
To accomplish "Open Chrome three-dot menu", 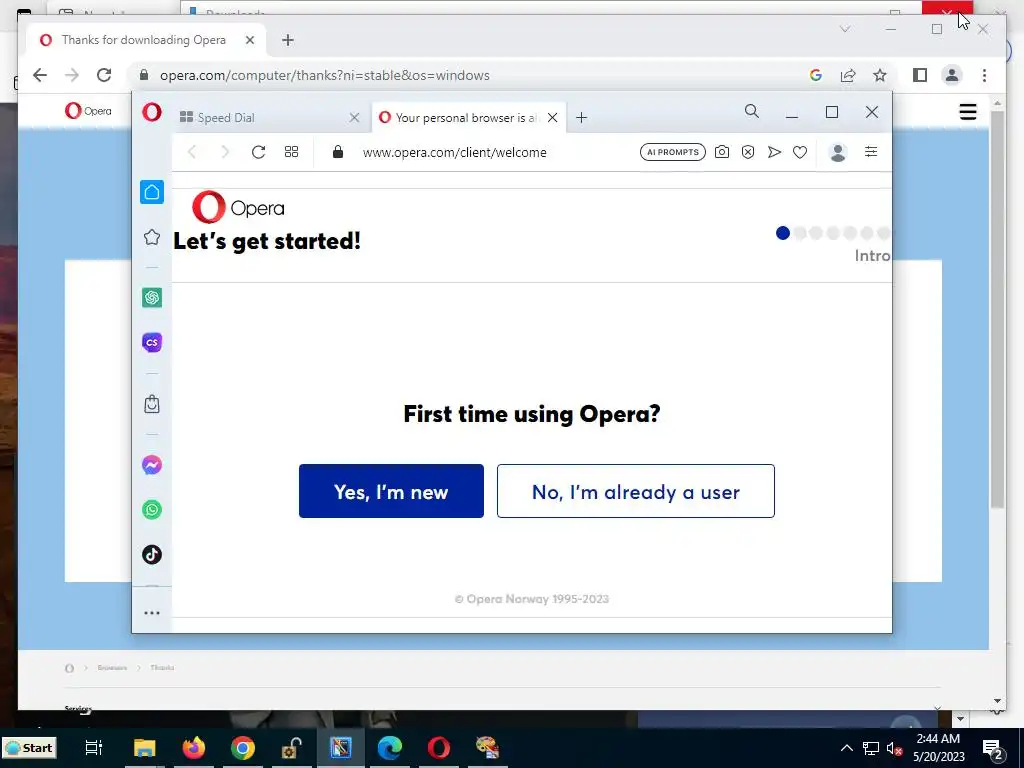I will pyautogui.click(x=984, y=75).
